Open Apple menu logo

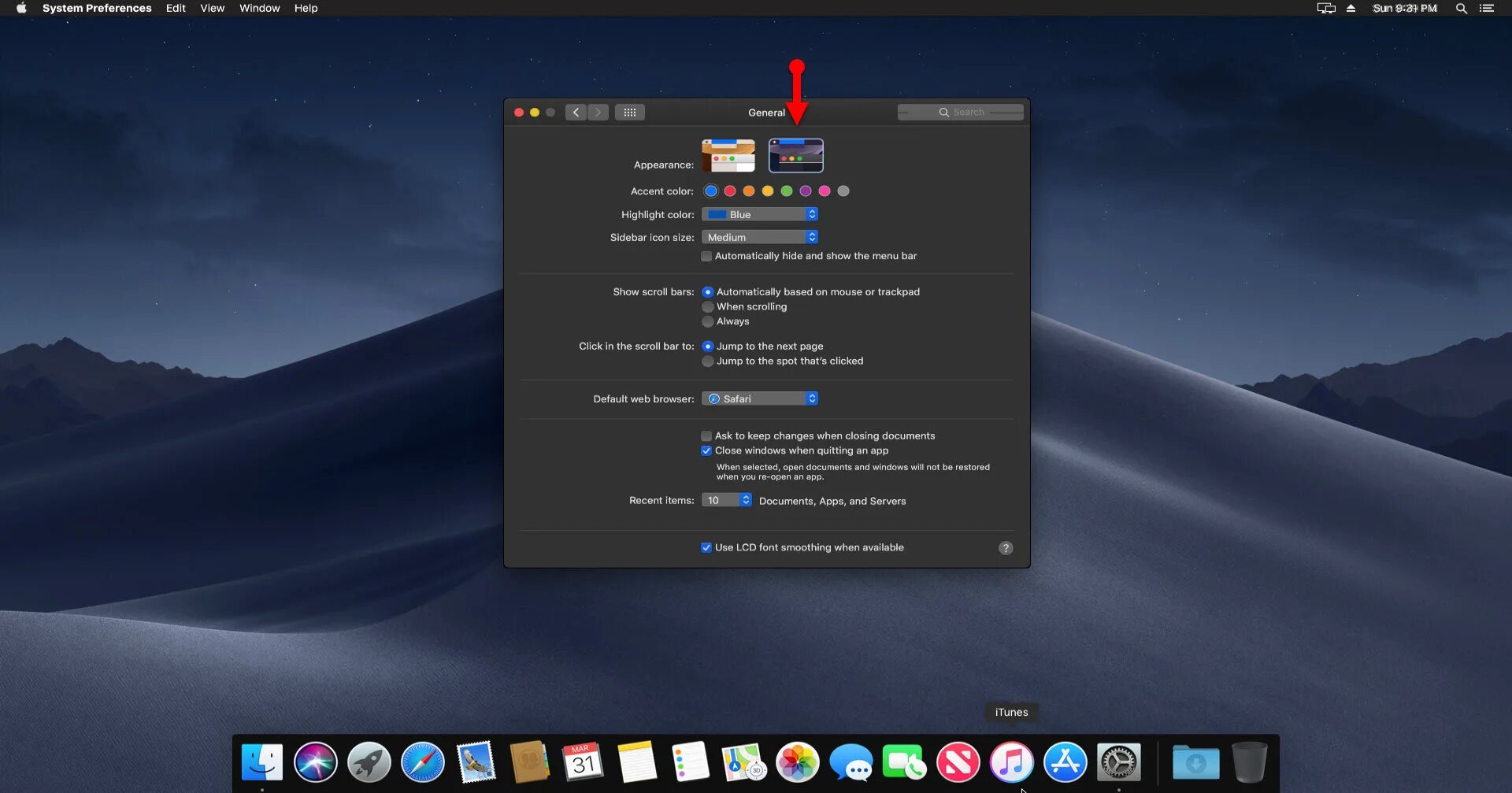tap(21, 8)
